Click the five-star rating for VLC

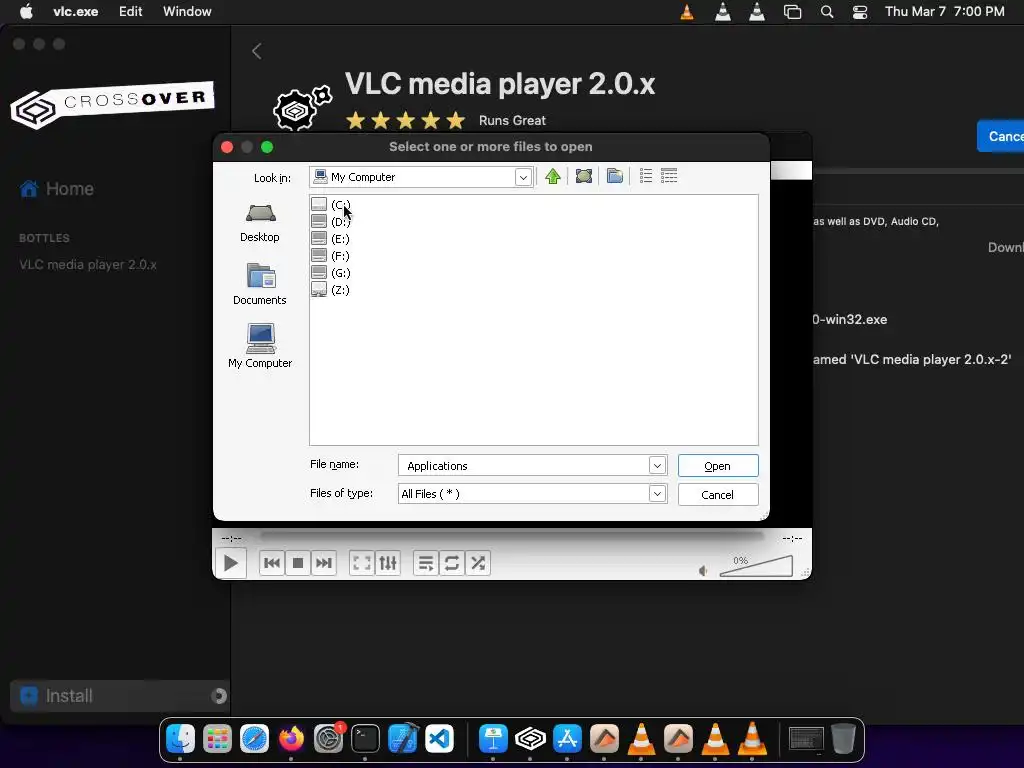pos(406,121)
